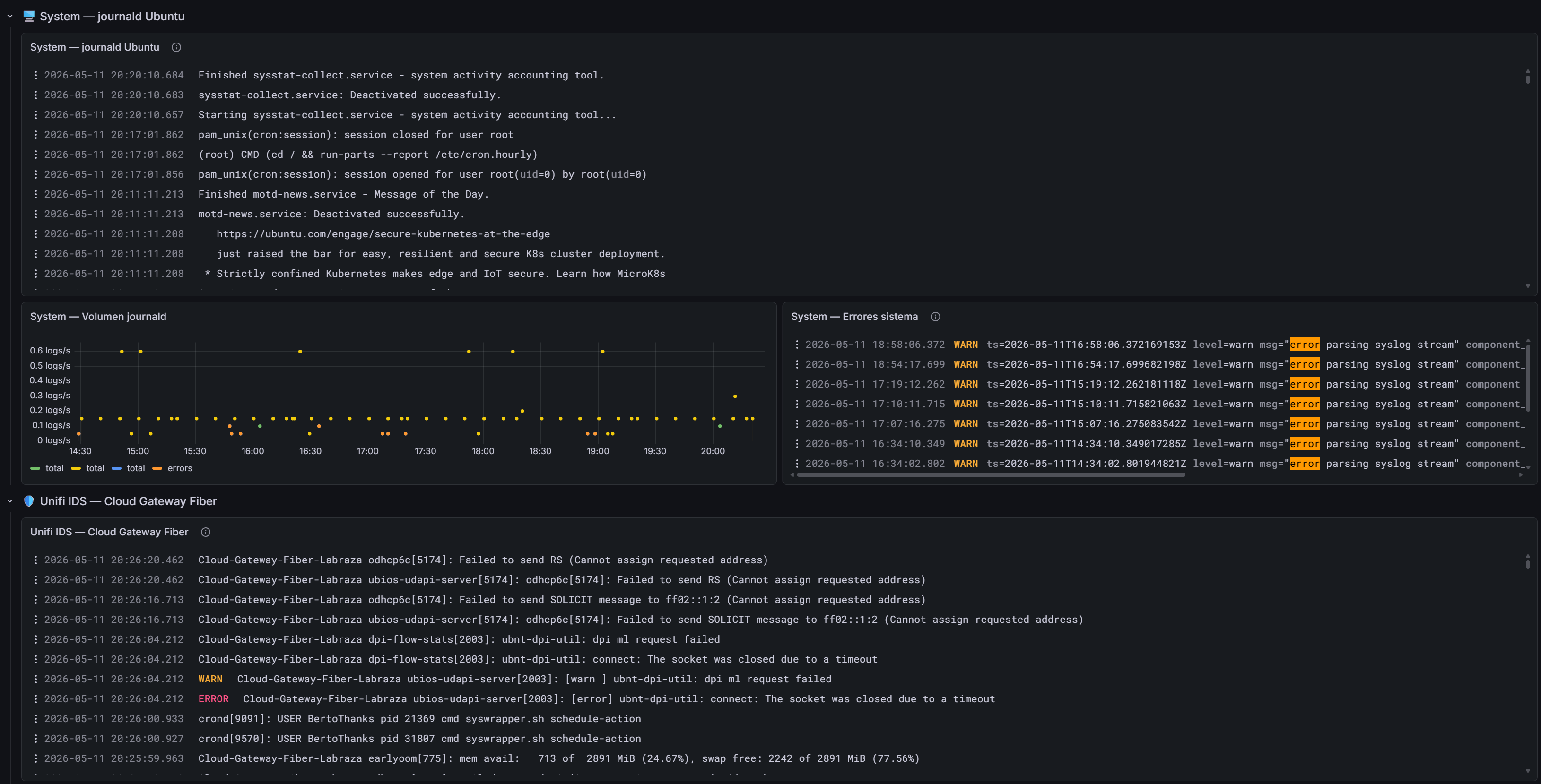Click the System — journald Ubuntu row heading with the monitor emoji
The height and width of the screenshot is (784, 1541).
104,16
